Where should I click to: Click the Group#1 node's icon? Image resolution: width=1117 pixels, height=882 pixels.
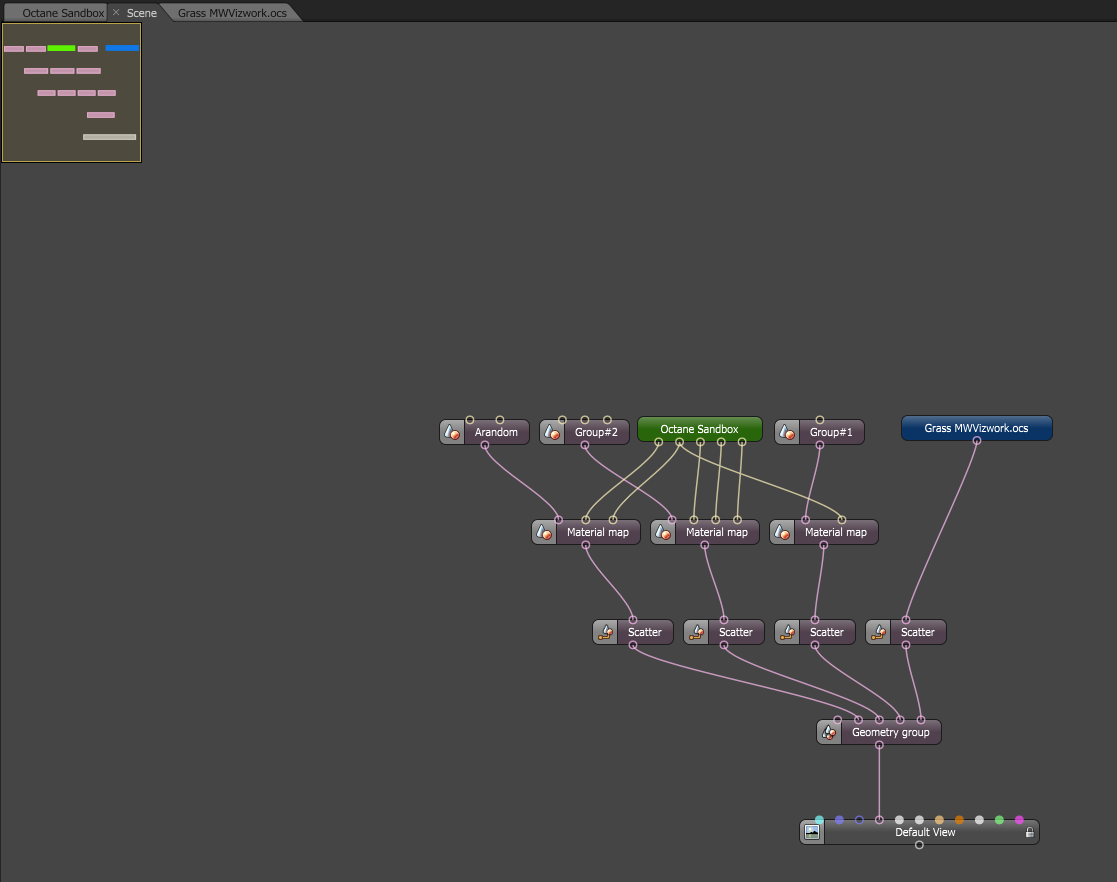(x=786, y=432)
